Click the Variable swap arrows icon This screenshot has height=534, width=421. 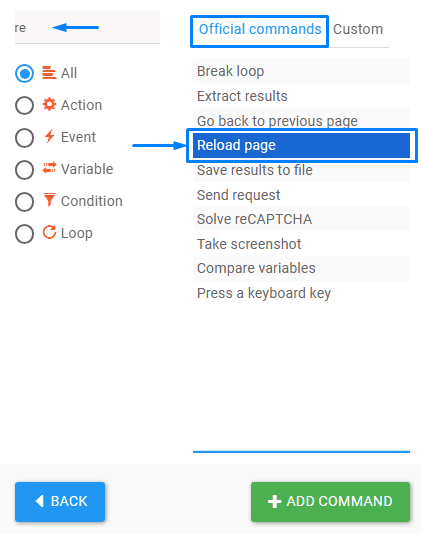tap(49, 168)
